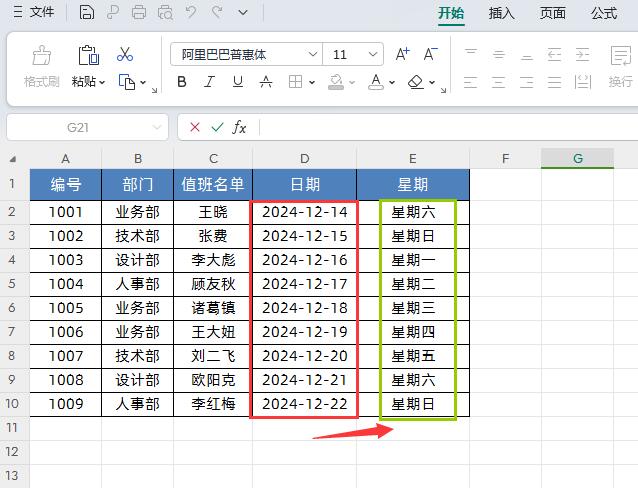Click the eraser clear formatting icon
The width and height of the screenshot is (638, 488).
pos(416,82)
